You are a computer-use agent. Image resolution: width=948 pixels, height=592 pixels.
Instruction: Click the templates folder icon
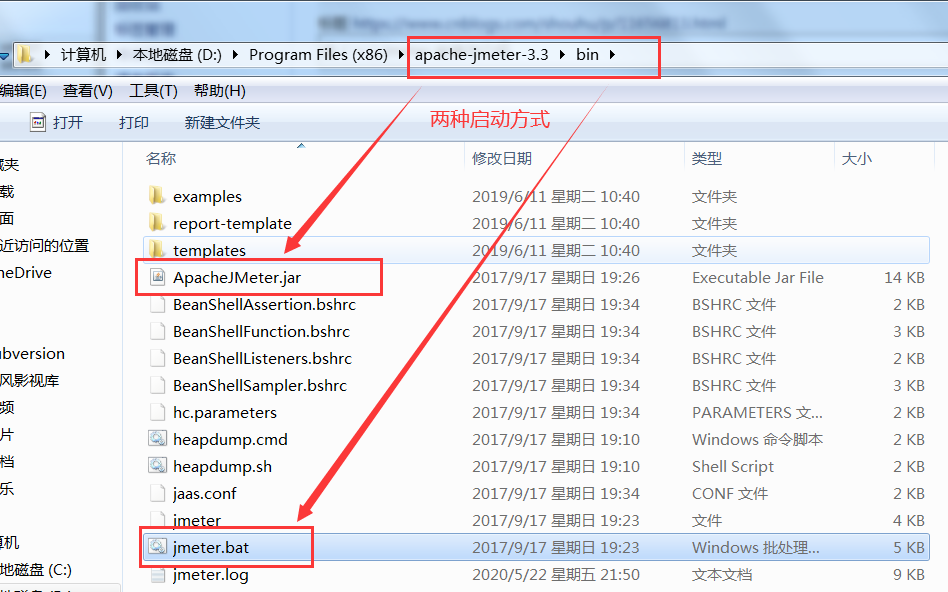point(157,250)
